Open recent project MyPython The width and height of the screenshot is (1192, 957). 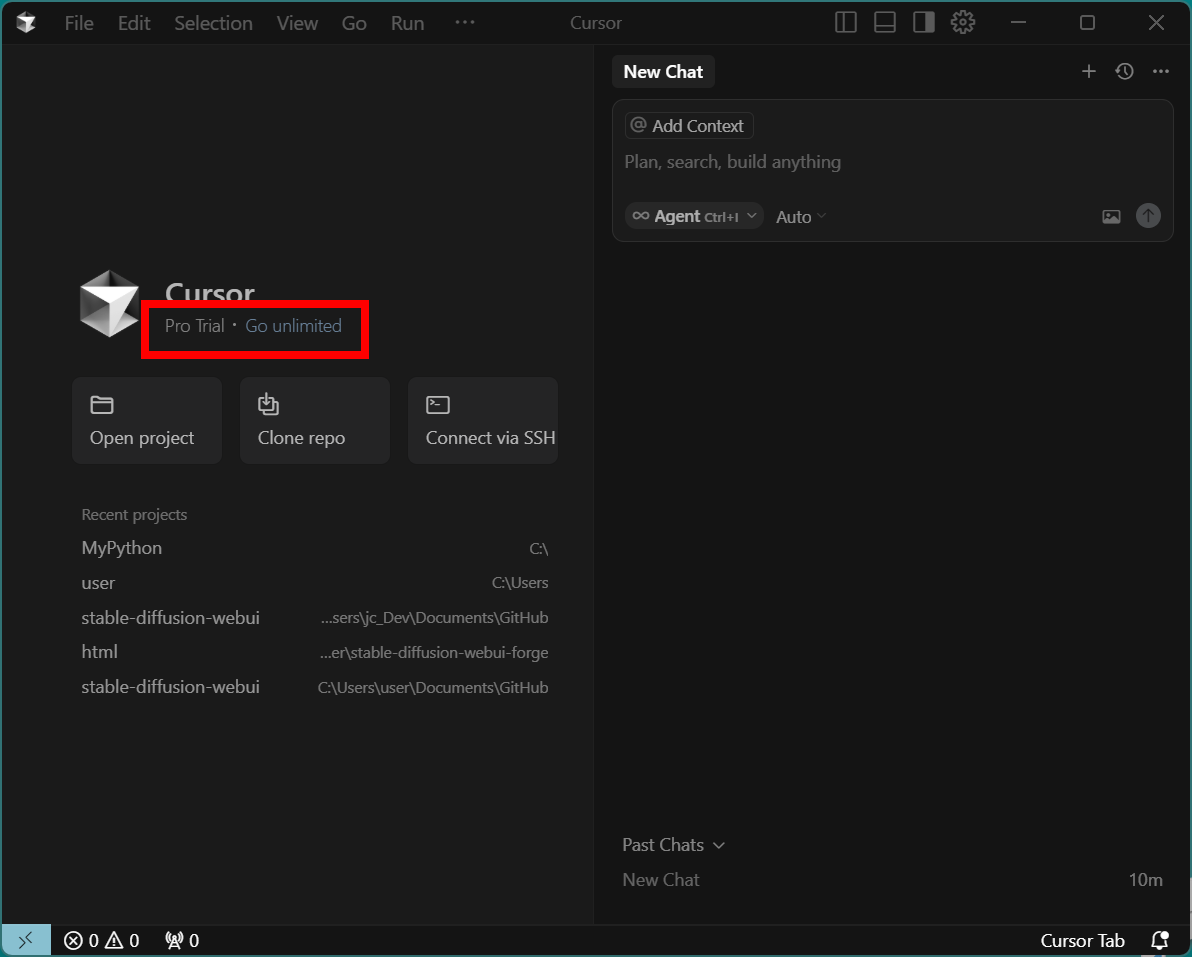pyautogui.click(x=315, y=548)
